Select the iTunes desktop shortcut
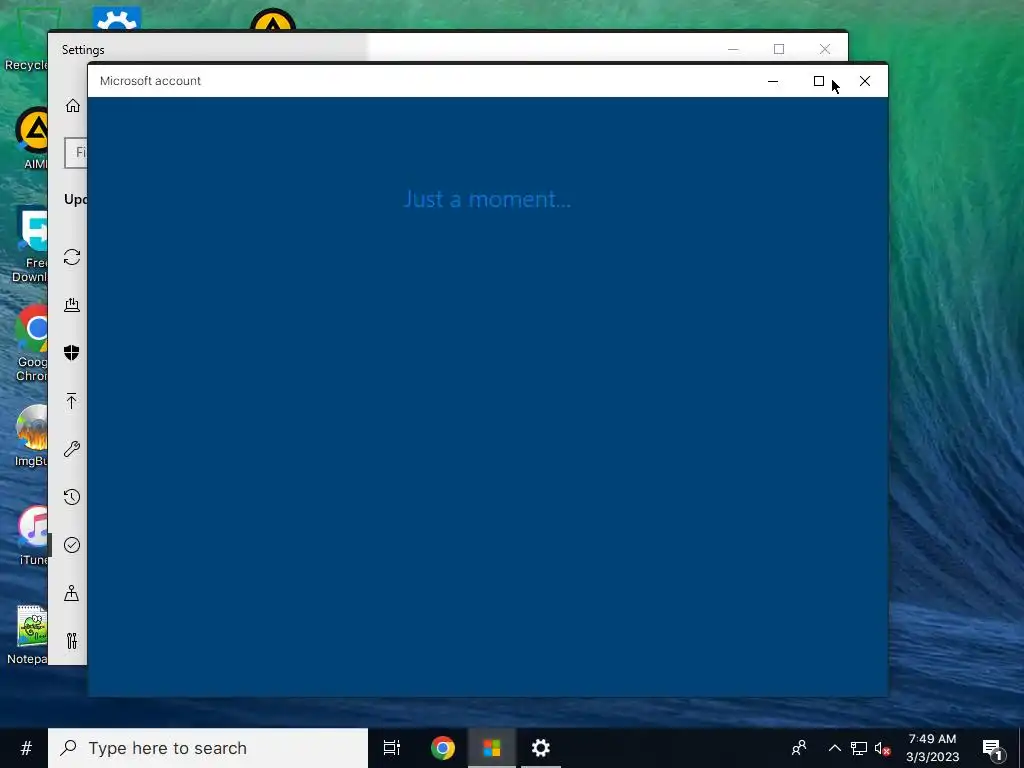1024x768 pixels. tap(33, 536)
